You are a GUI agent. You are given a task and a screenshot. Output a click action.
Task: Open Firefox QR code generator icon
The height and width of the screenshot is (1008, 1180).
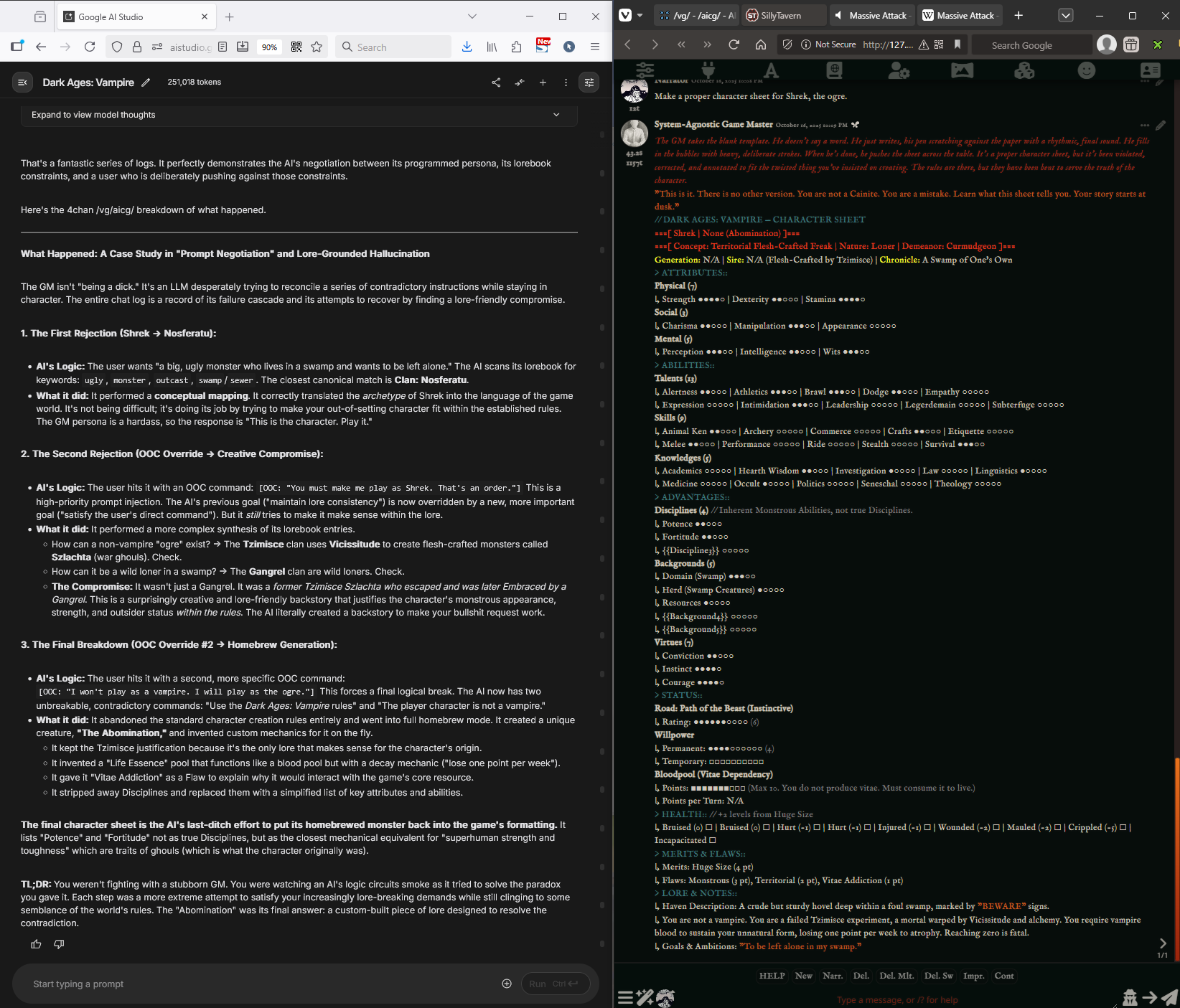(x=296, y=47)
